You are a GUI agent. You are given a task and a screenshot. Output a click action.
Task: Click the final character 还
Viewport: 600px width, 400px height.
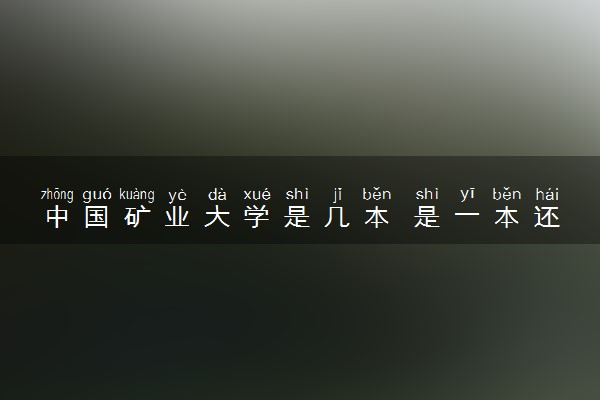tap(547, 217)
